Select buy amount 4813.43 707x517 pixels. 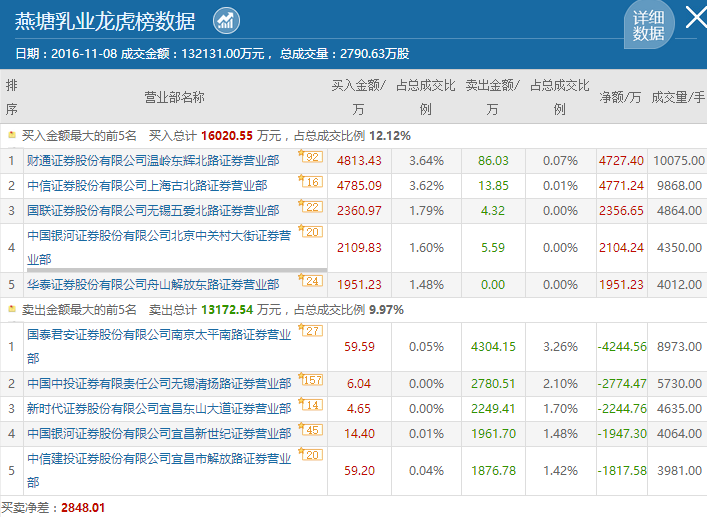pyautogui.click(x=359, y=161)
